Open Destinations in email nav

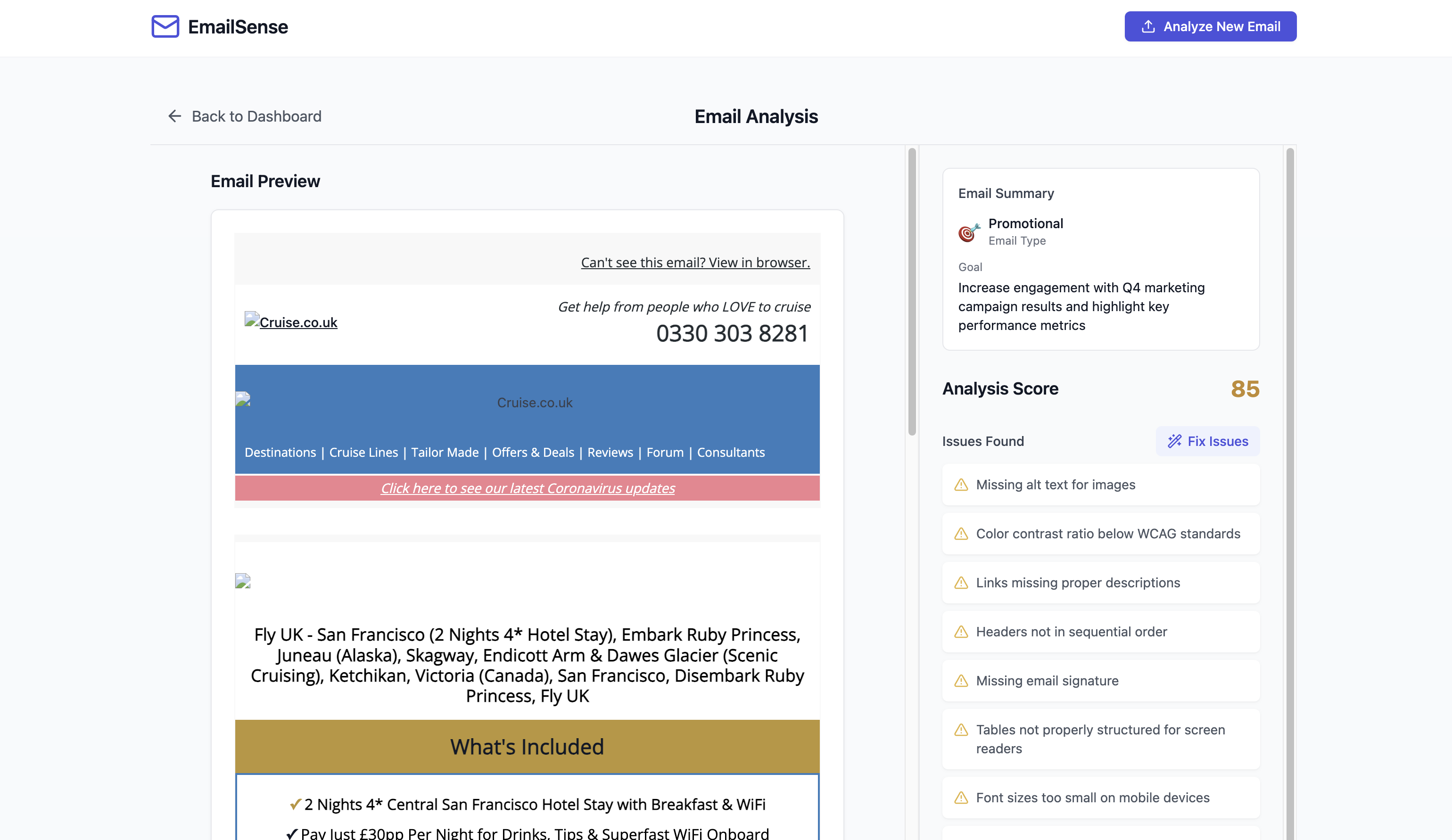click(280, 452)
